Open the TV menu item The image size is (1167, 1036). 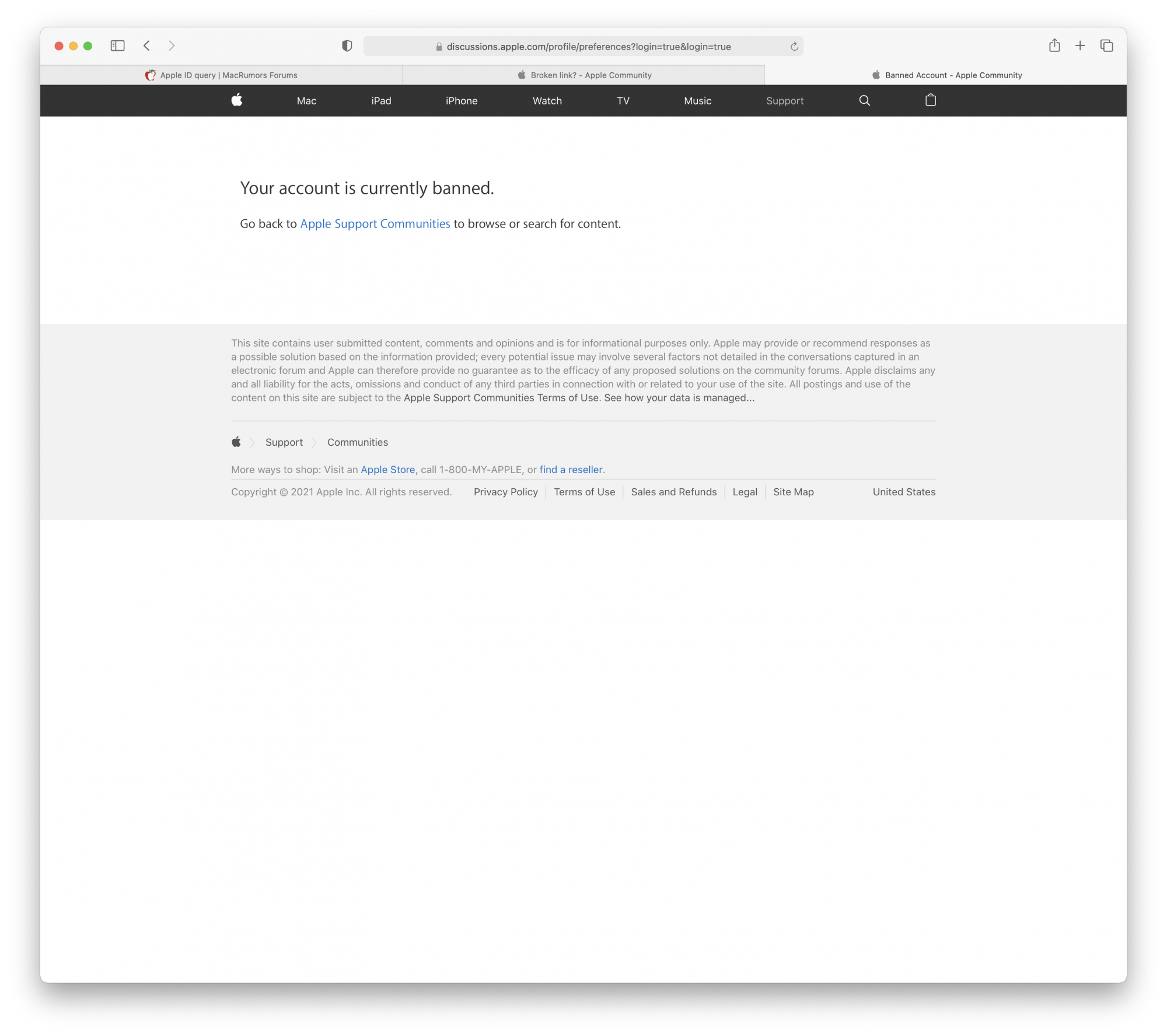click(623, 101)
